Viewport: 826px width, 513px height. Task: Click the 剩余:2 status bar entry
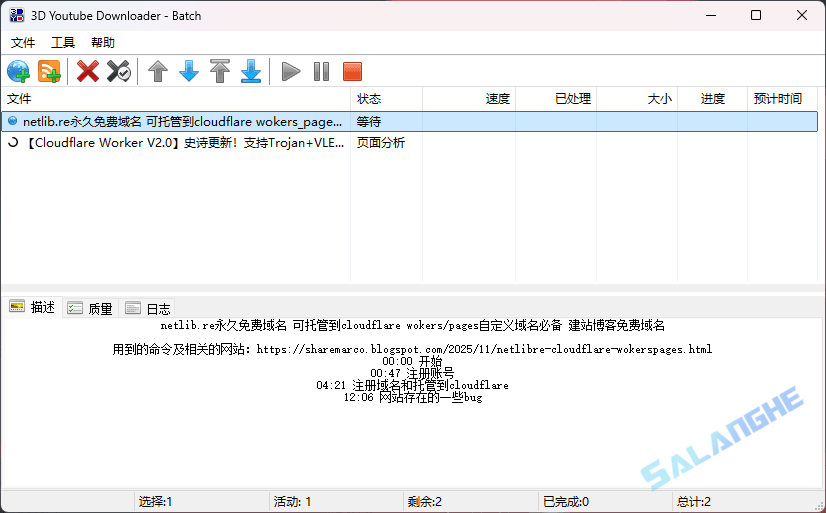tap(425, 501)
